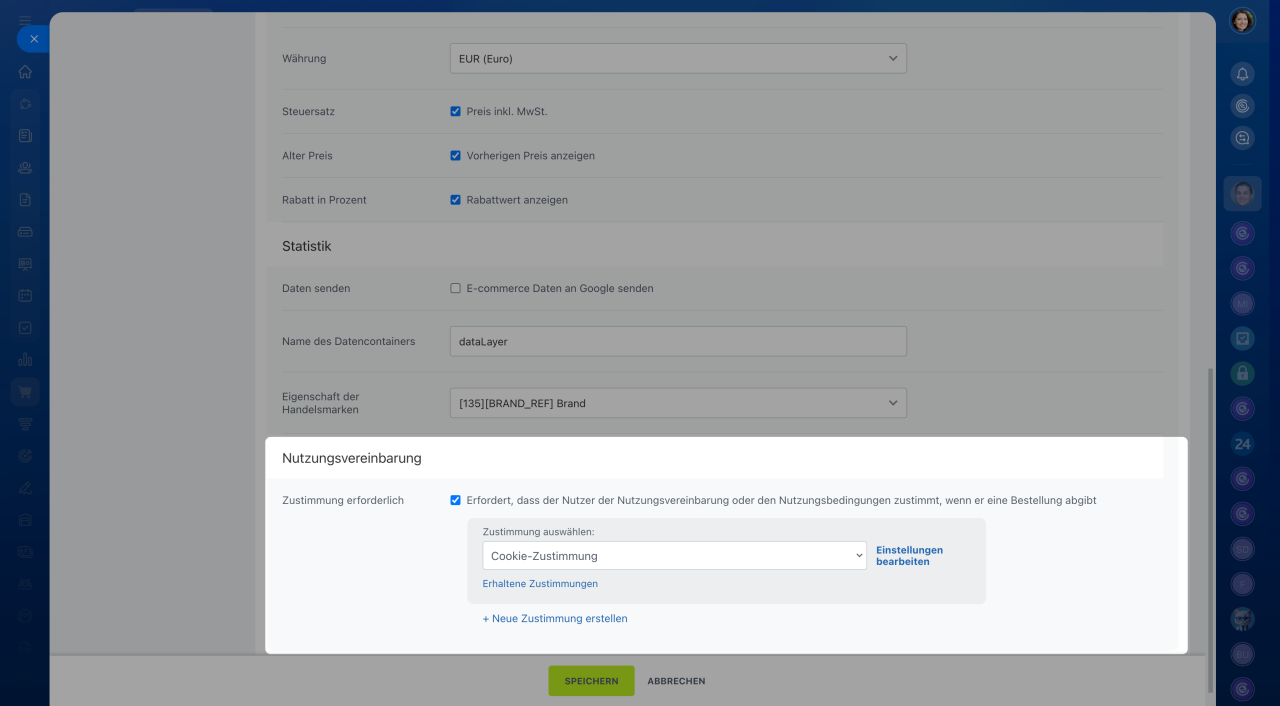This screenshot has height=706, width=1280.
Task: Open the '24' chat icon in right bar
Action: point(1242,443)
